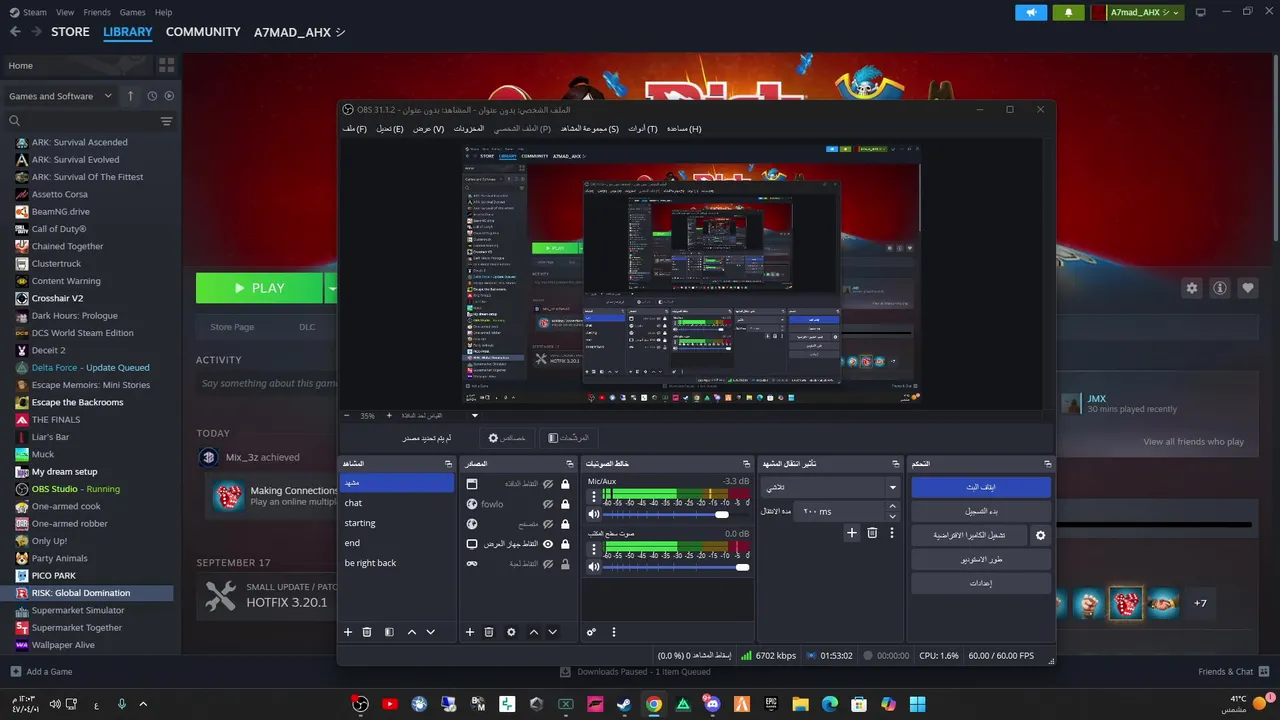Viewport: 1280px width, 720px height.
Task: Open source properties gear in Sources panel toolbar
Action: [511, 632]
